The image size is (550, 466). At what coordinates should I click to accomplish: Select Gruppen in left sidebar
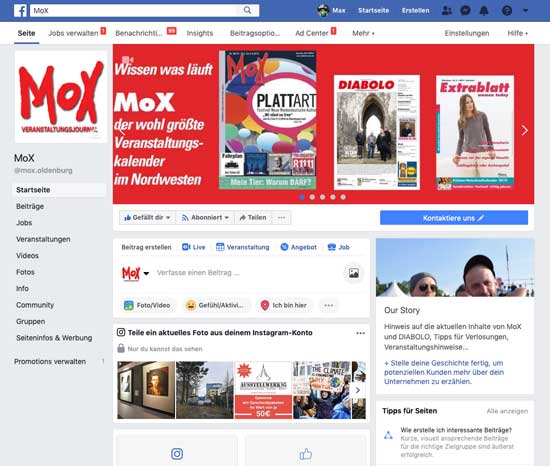tap(31, 322)
